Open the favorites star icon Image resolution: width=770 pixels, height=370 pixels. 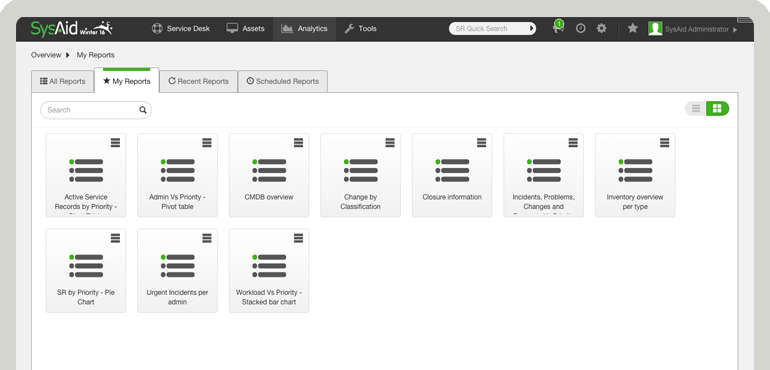click(x=632, y=28)
